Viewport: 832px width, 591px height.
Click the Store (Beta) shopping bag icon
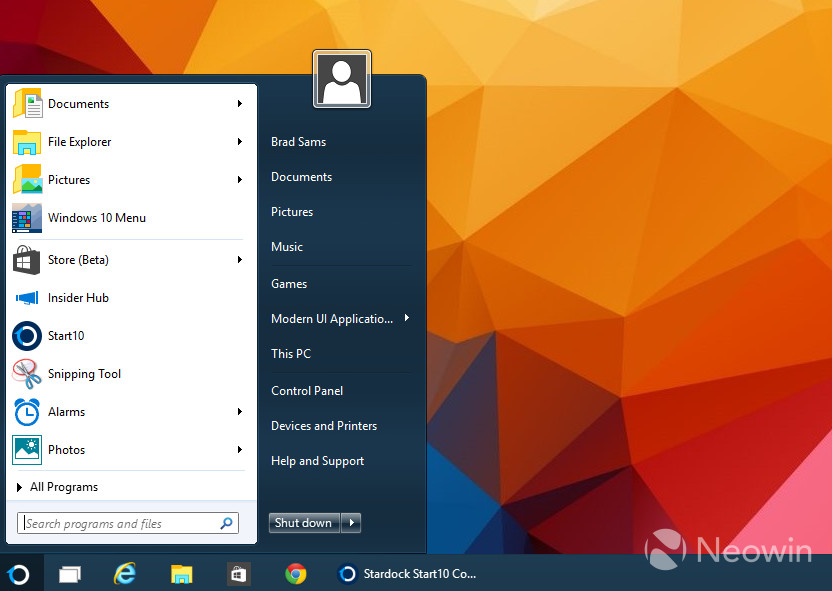[x=27, y=260]
